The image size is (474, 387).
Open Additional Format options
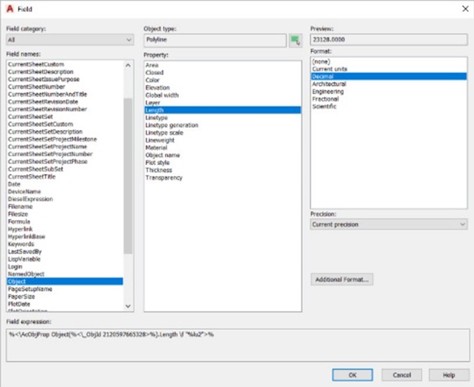(342, 279)
